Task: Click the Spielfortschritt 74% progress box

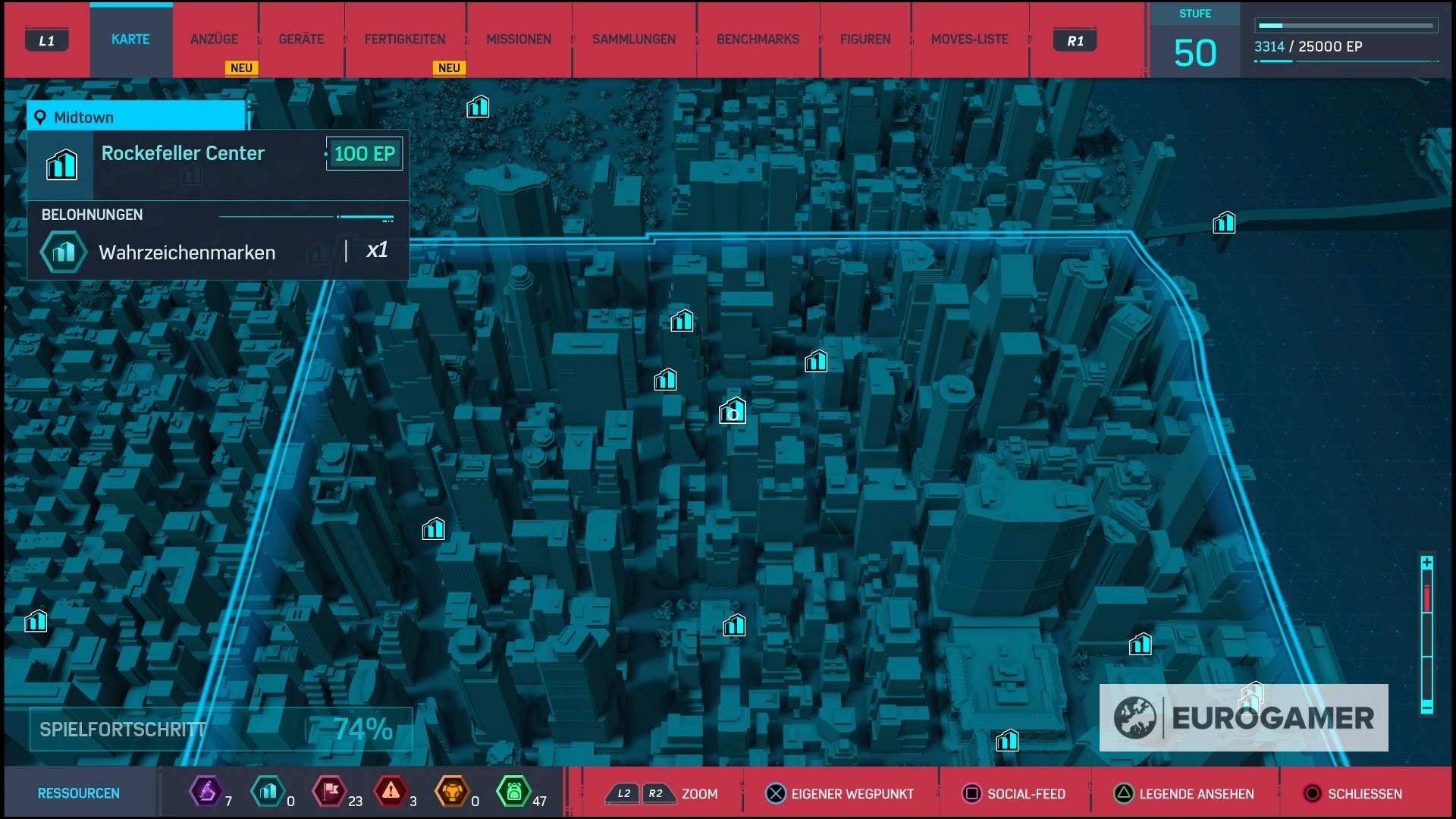Action: point(220,730)
